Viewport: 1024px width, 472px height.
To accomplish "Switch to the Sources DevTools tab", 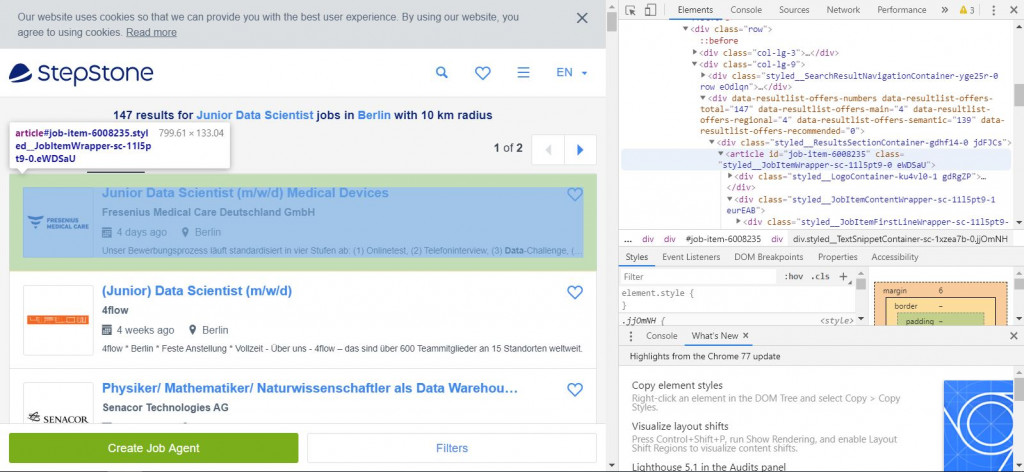I will pos(794,10).
